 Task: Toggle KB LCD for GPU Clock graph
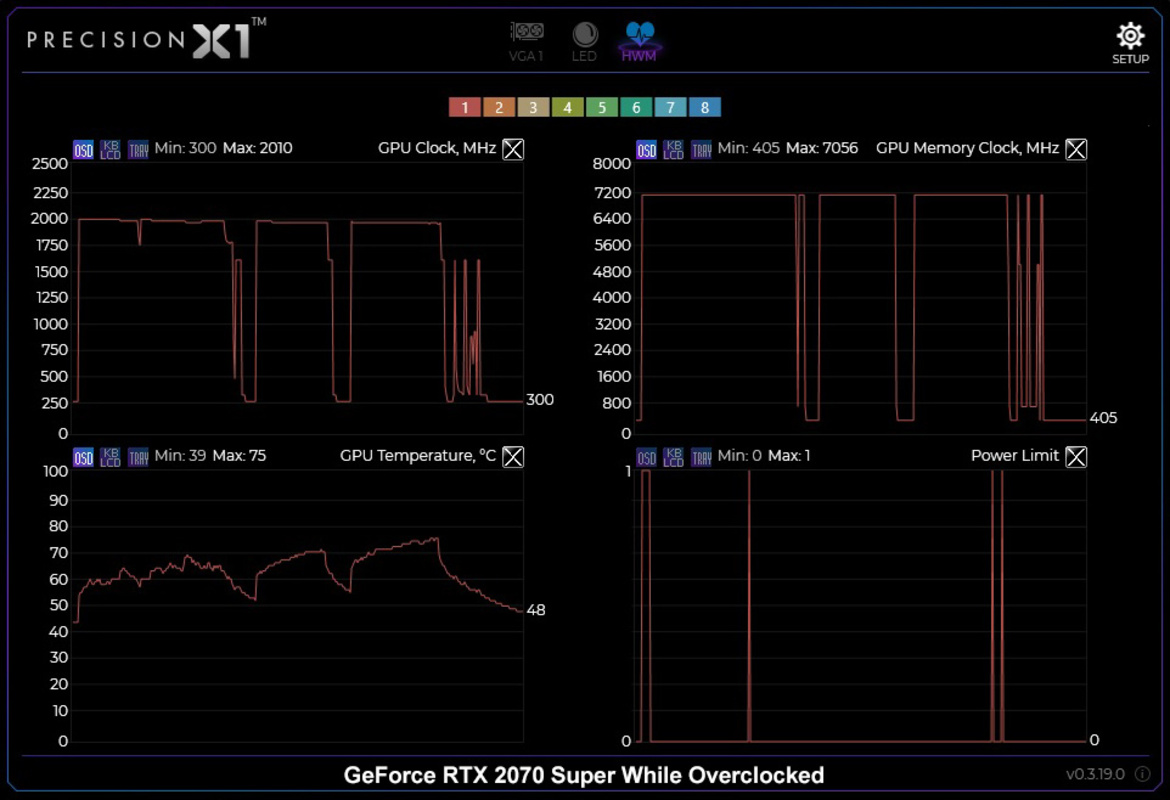click(x=110, y=149)
